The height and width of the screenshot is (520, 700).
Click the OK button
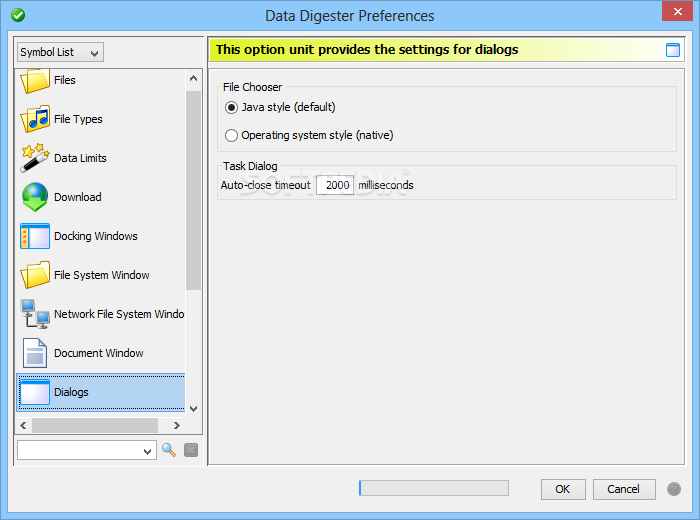[x=563, y=489]
